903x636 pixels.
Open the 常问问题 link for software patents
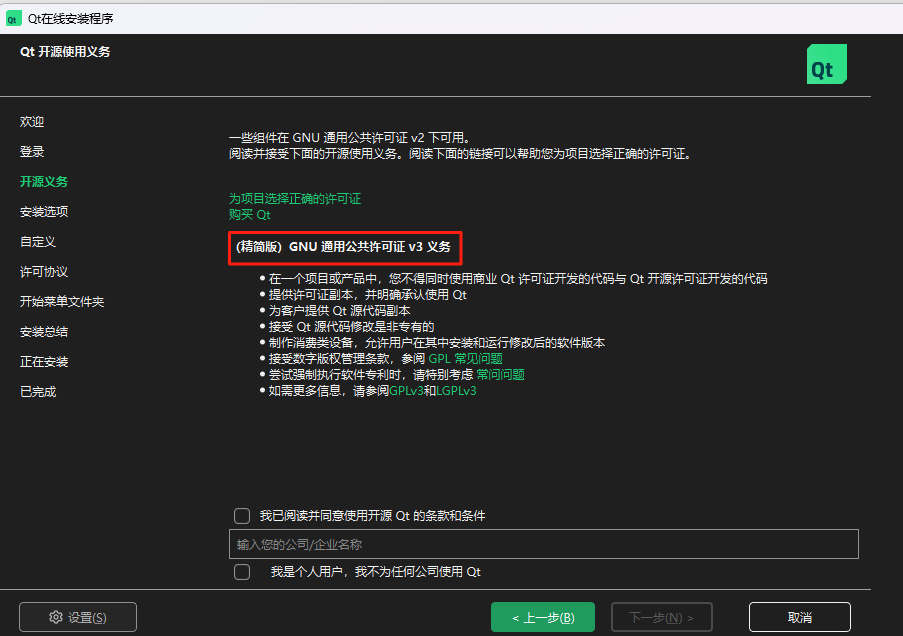point(500,375)
